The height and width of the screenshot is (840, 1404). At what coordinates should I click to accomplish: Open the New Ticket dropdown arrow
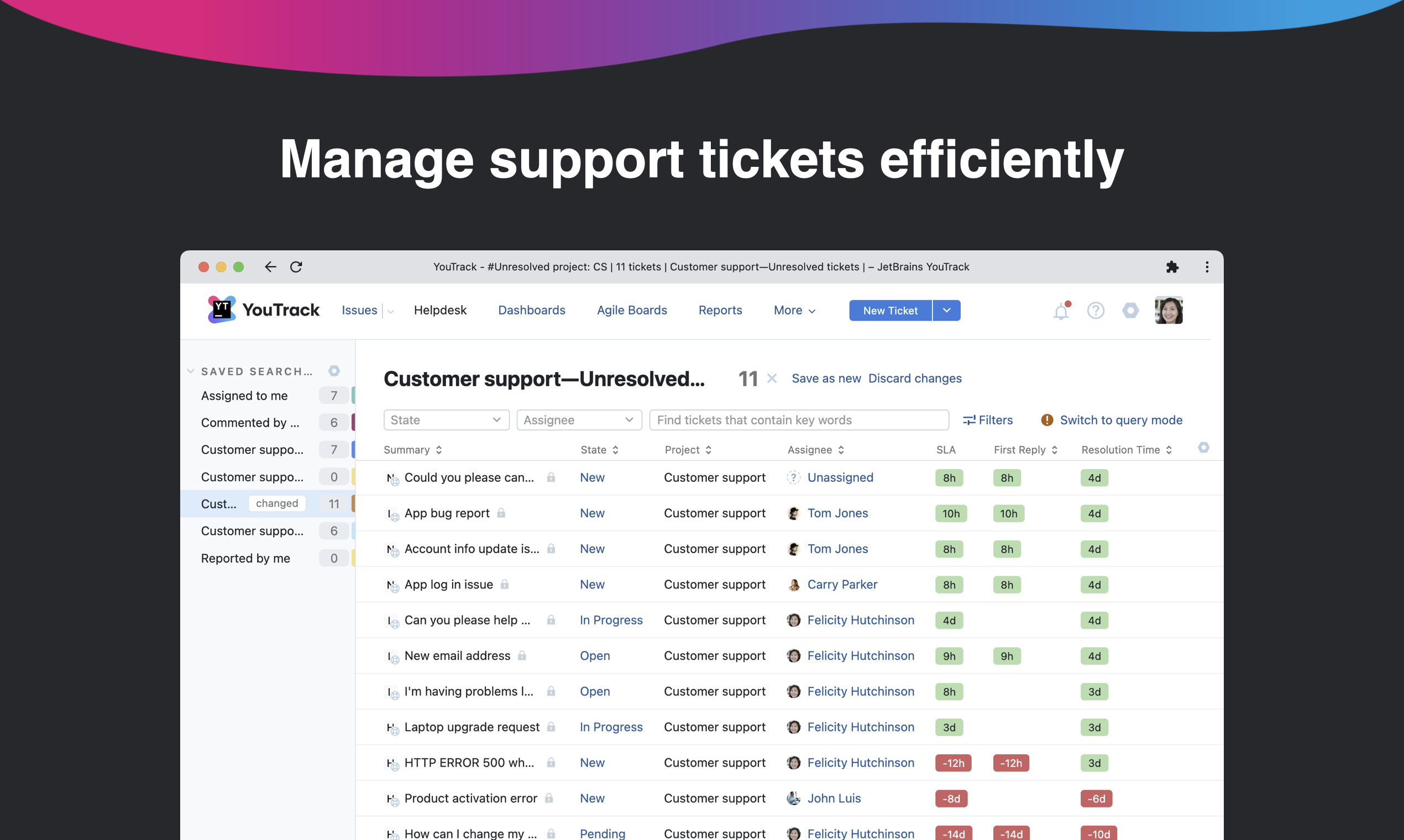(x=946, y=310)
